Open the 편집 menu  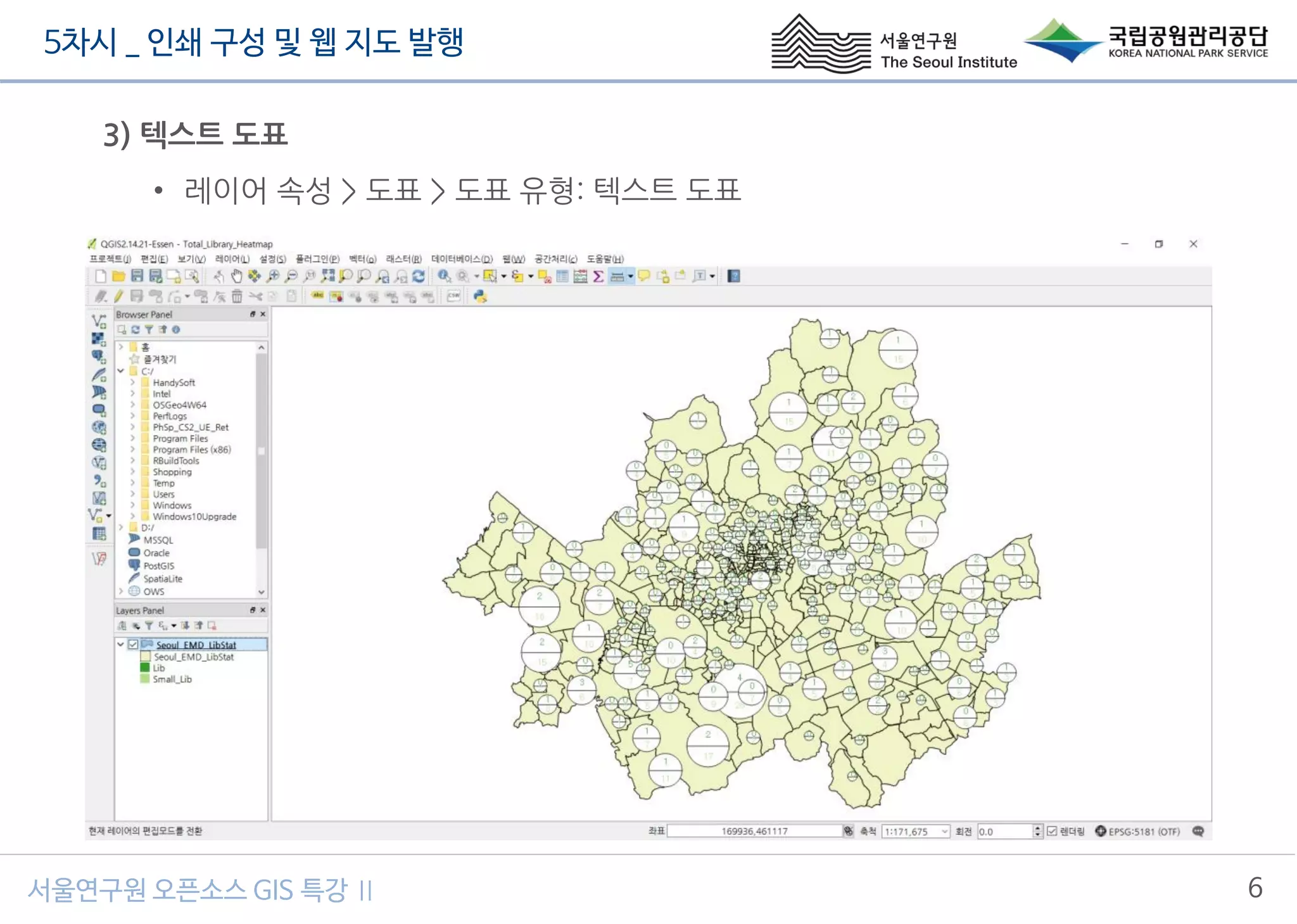(x=154, y=258)
